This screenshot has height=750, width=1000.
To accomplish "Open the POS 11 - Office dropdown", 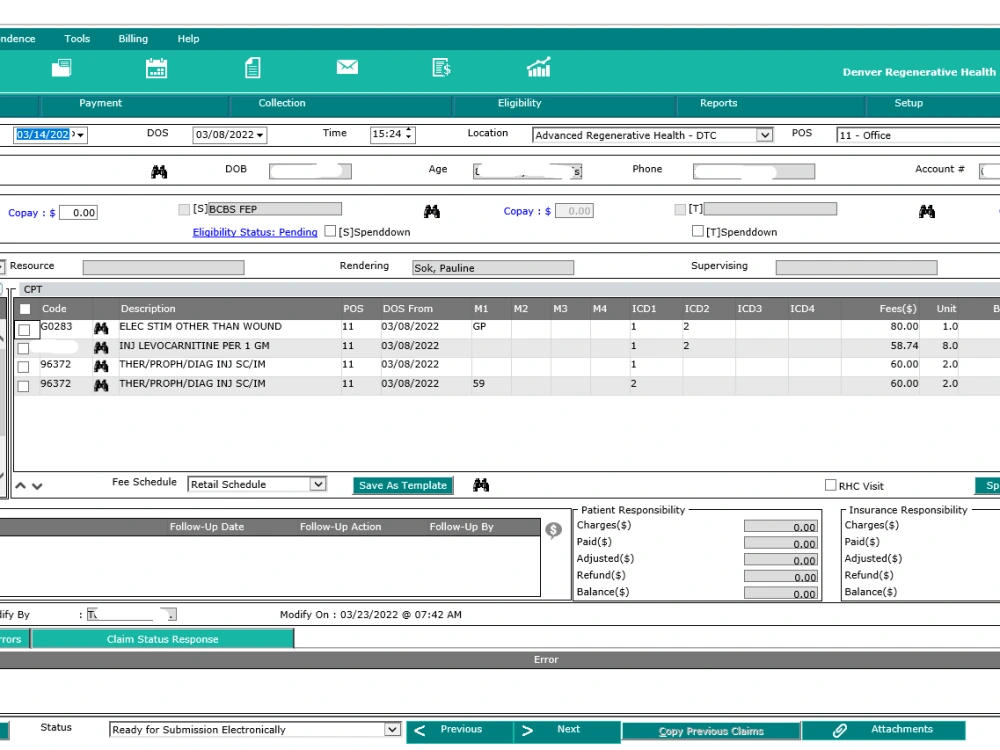I will coord(918,135).
